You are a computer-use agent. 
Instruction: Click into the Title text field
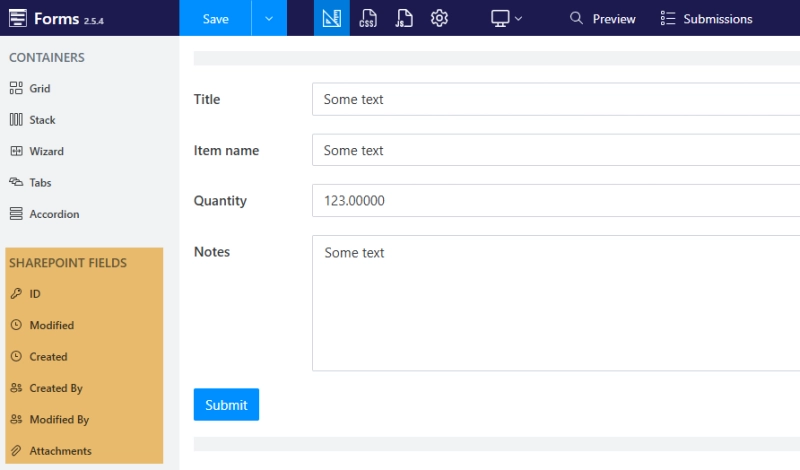[x=555, y=99]
